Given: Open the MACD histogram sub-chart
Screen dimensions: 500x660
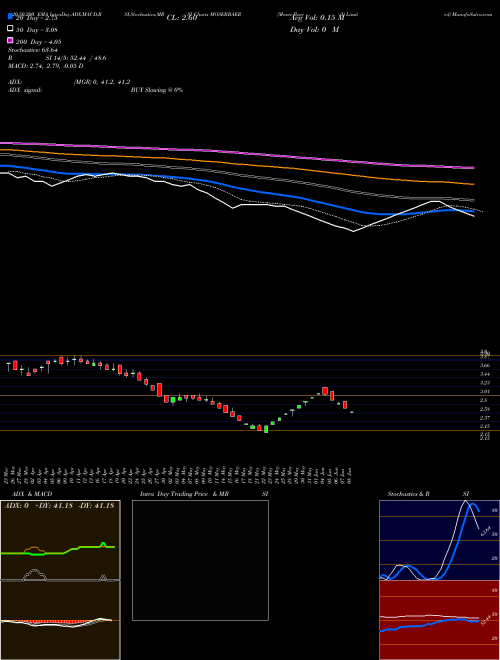Looking at the screenshot, I should pos(60,620).
